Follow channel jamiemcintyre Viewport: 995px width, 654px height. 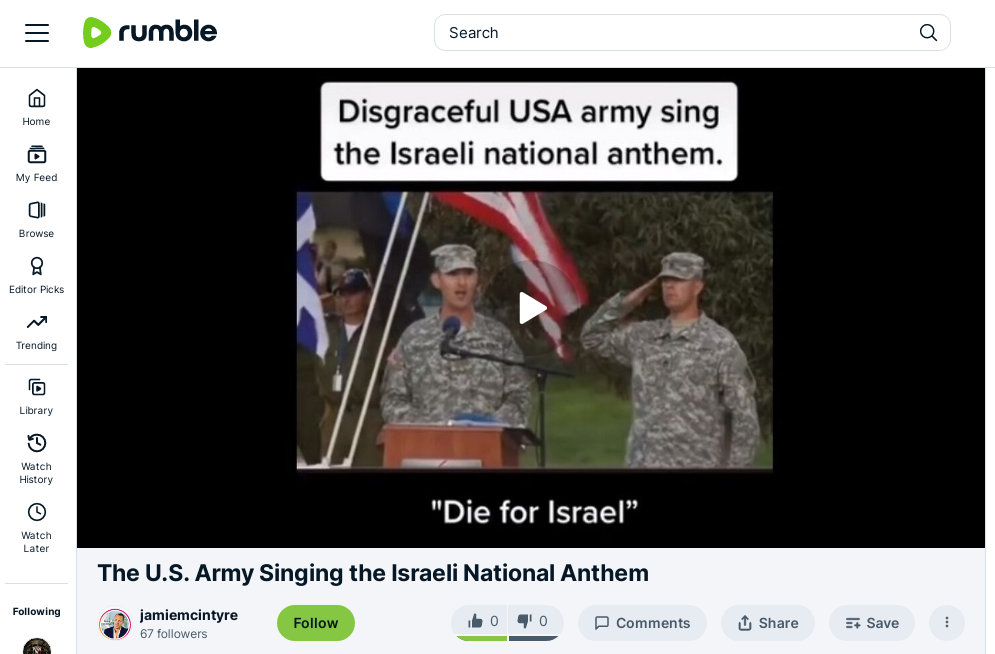click(x=315, y=622)
